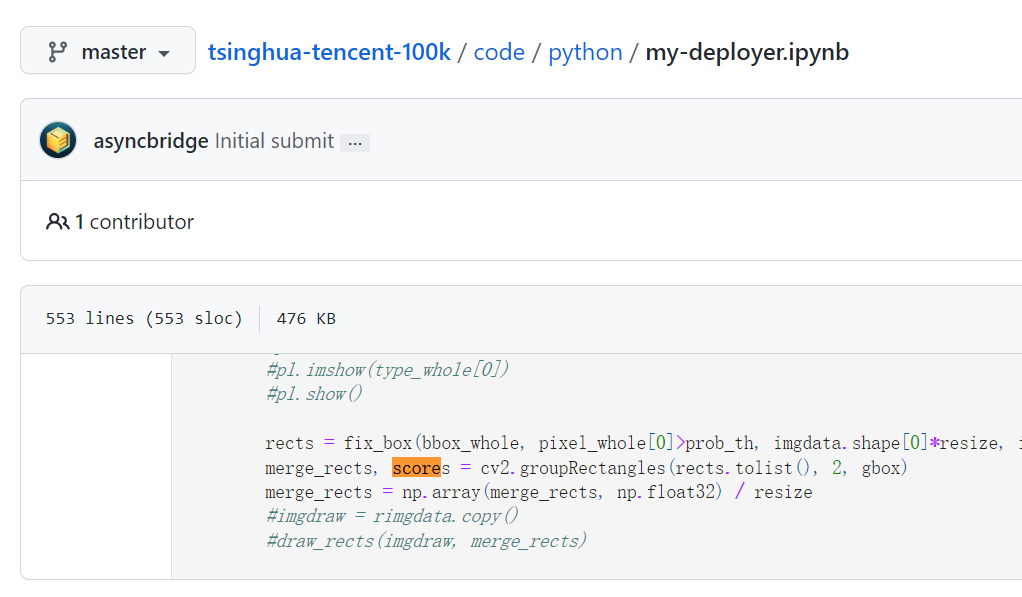Click the git branch icon
Screen dimensions: 1022x597
pos(57,51)
